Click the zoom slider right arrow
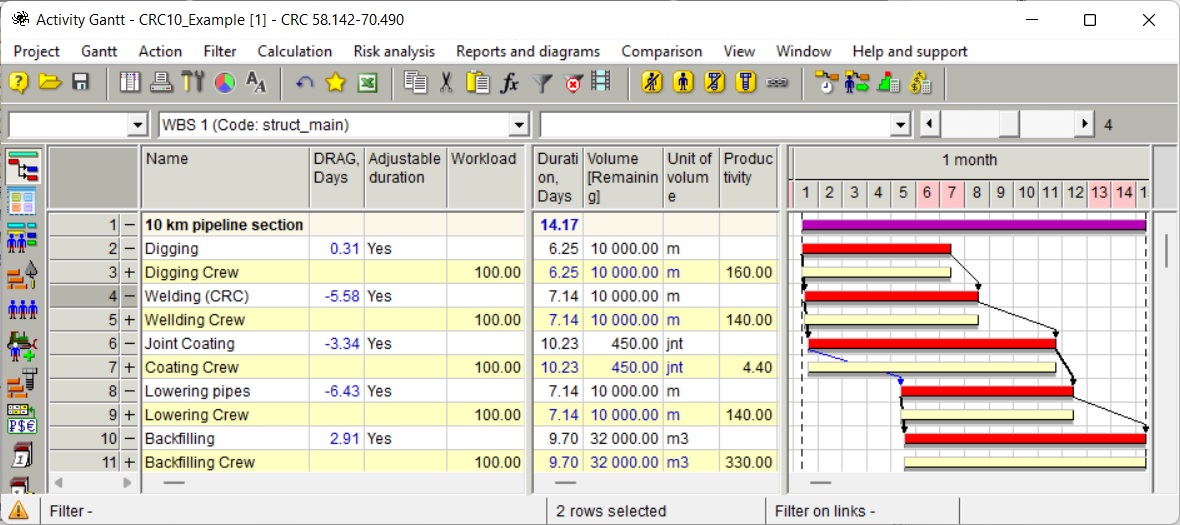 [1084, 124]
